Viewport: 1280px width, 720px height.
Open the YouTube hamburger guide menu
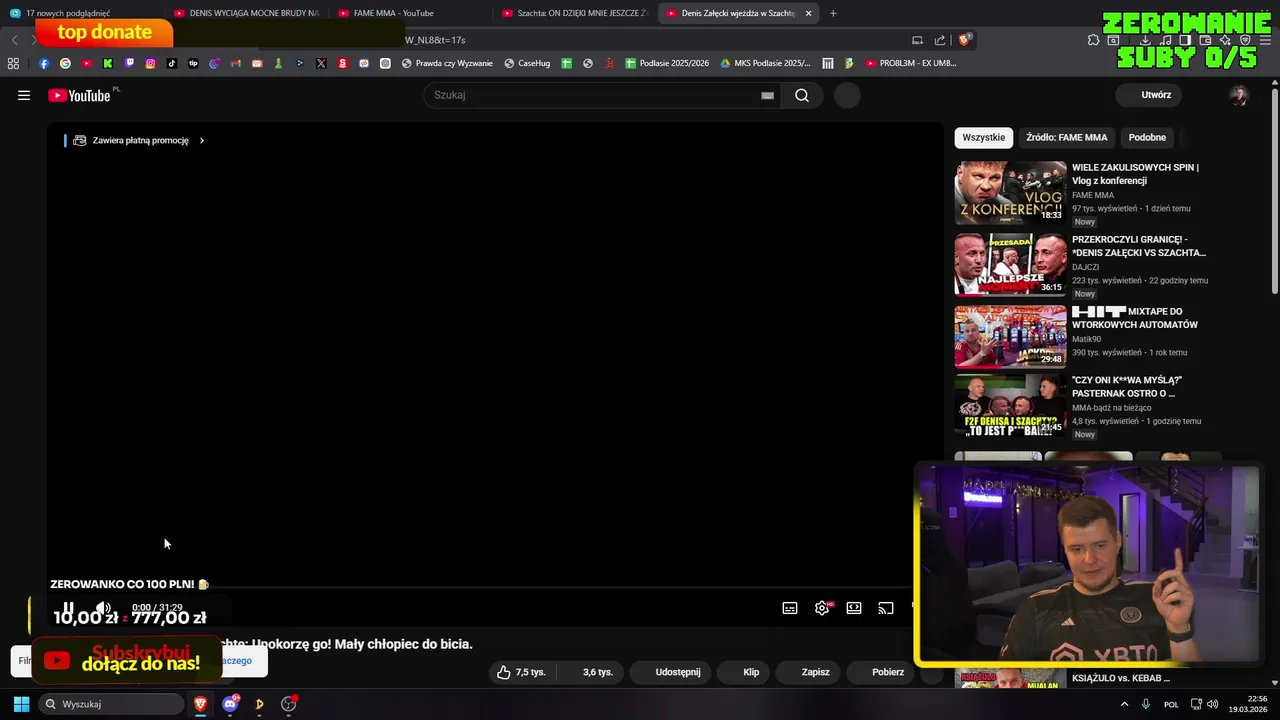(24, 95)
